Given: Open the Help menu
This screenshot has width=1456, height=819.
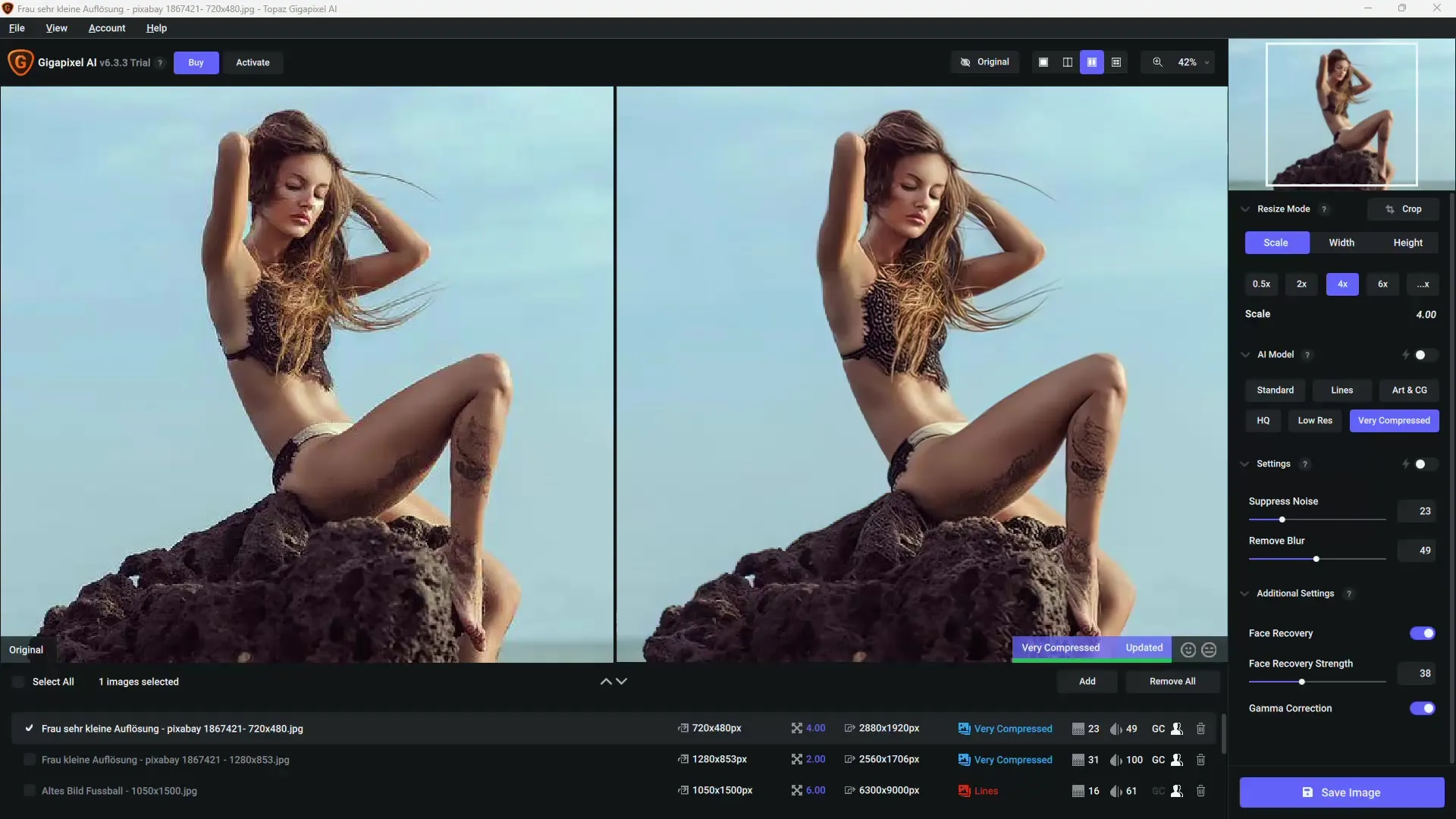Looking at the screenshot, I should click(156, 27).
